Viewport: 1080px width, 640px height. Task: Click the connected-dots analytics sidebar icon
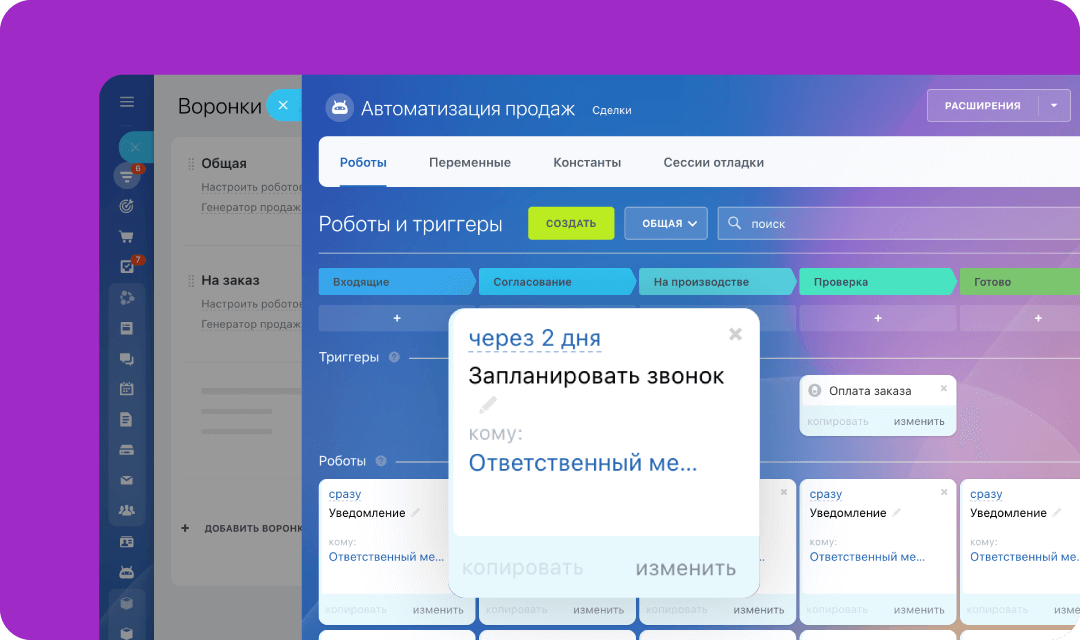tap(127, 298)
